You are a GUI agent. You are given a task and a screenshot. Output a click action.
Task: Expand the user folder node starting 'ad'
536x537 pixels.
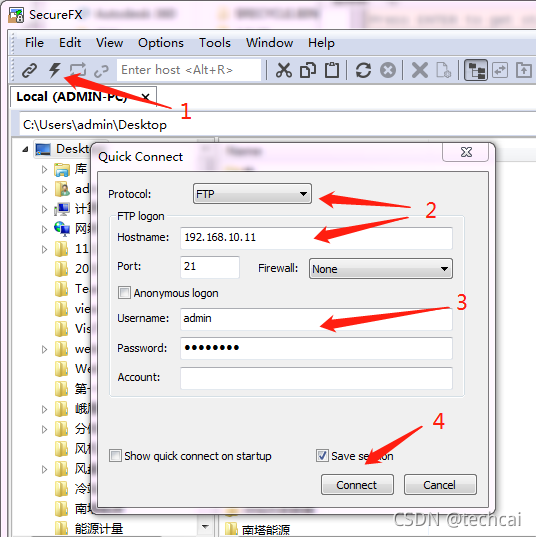[44, 189]
